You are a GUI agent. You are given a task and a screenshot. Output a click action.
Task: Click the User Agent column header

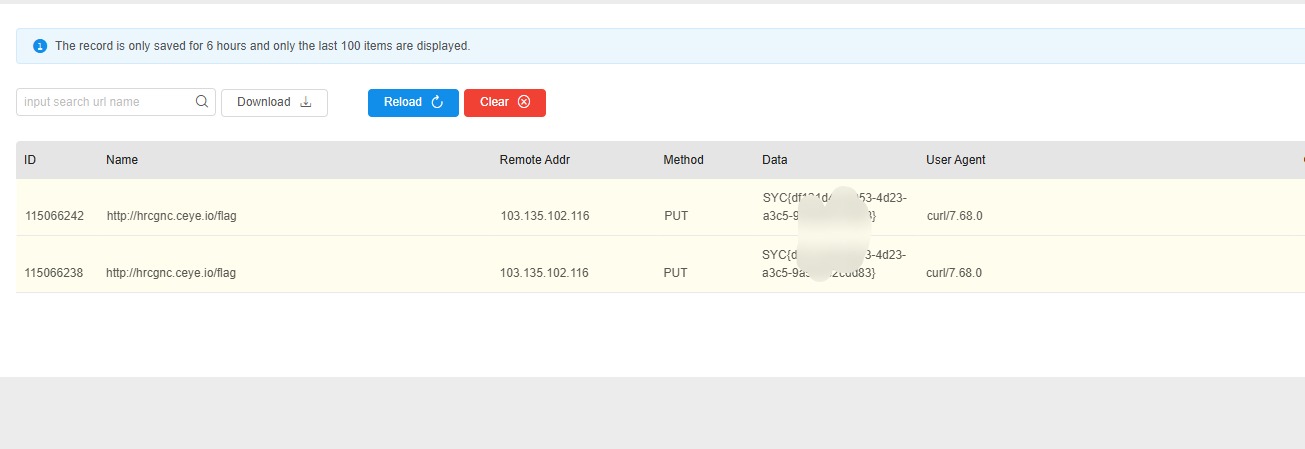coord(955,160)
